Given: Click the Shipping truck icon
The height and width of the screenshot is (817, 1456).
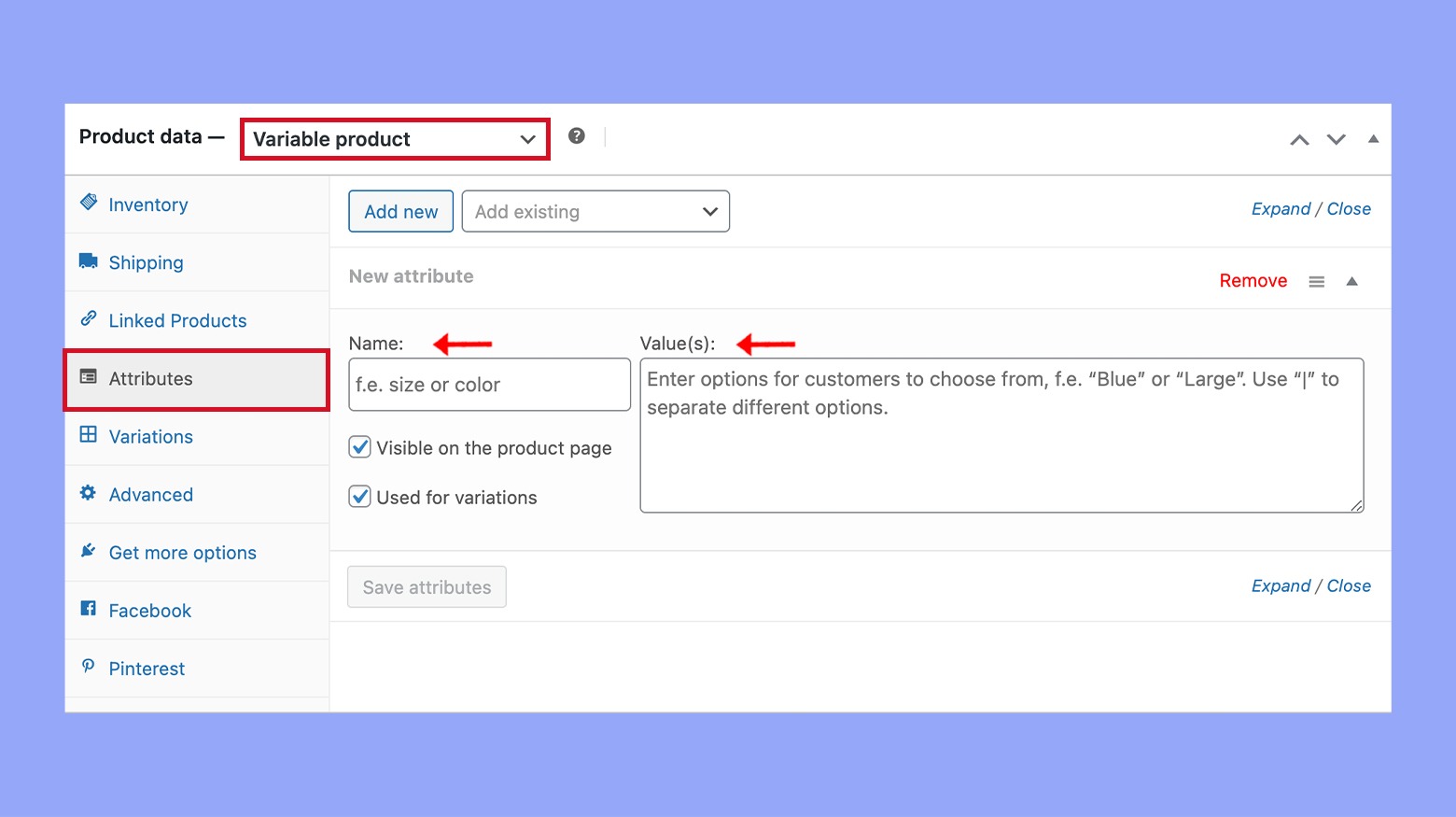Looking at the screenshot, I should tap(89, 261).
